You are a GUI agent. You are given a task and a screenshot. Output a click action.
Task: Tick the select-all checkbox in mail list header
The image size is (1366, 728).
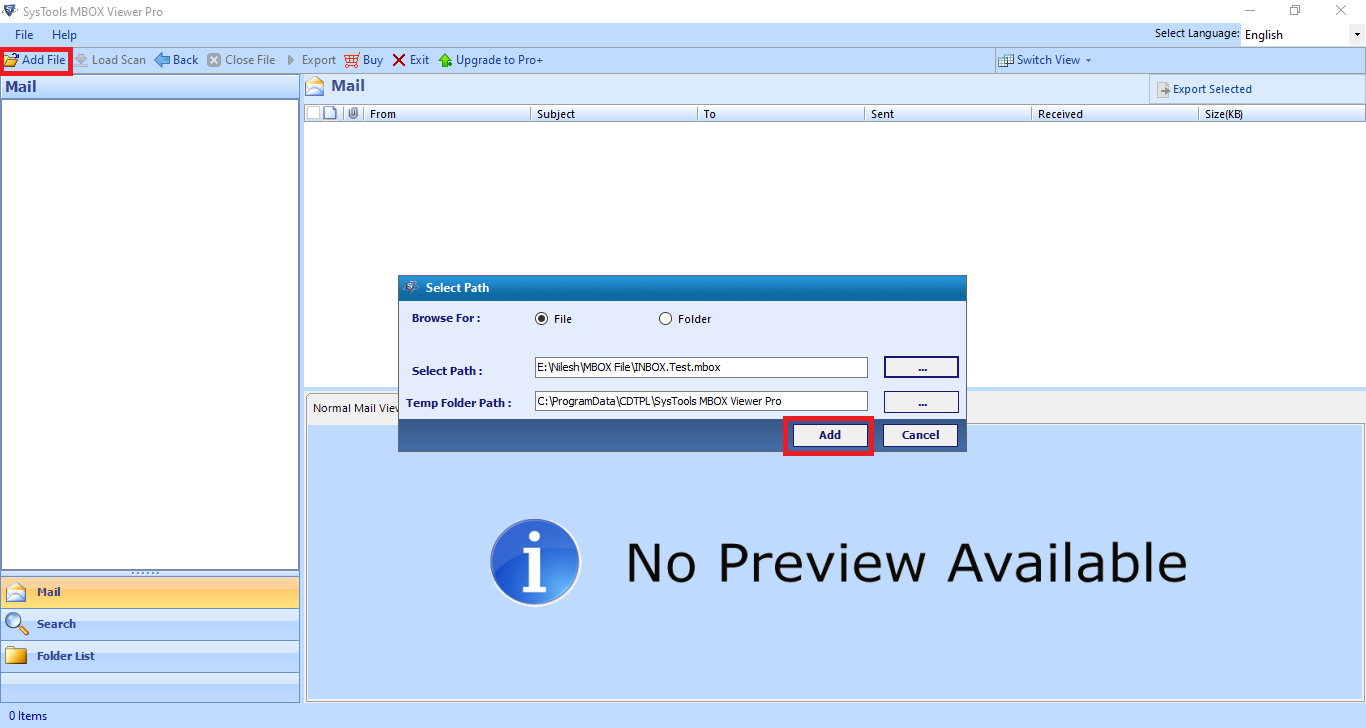[313, 113]
